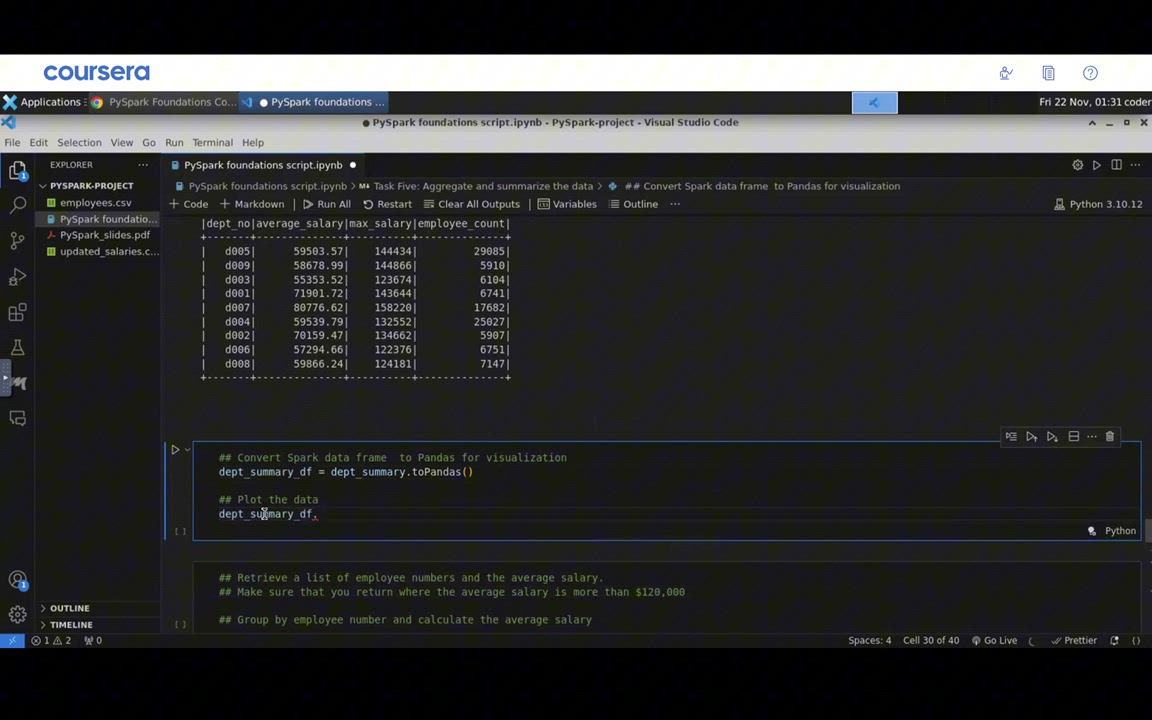Click Clear All Outputs
This screenshot has width=1152, height=720.
point(472,204)
